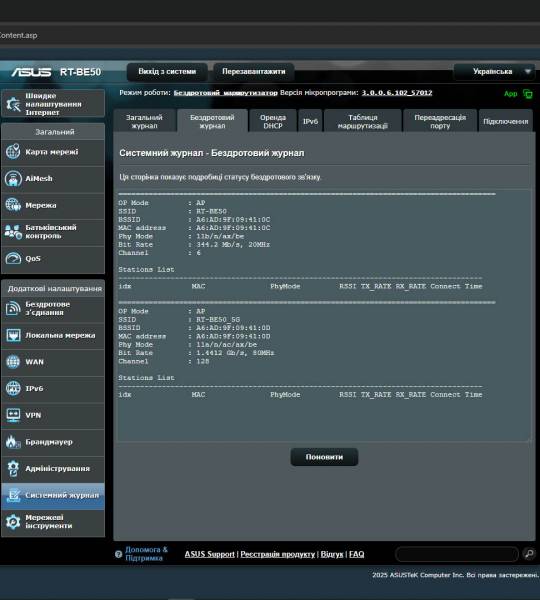540x600 pixels.
Task: Click the Адміністрування gear icon
Action: coord(13,468)
